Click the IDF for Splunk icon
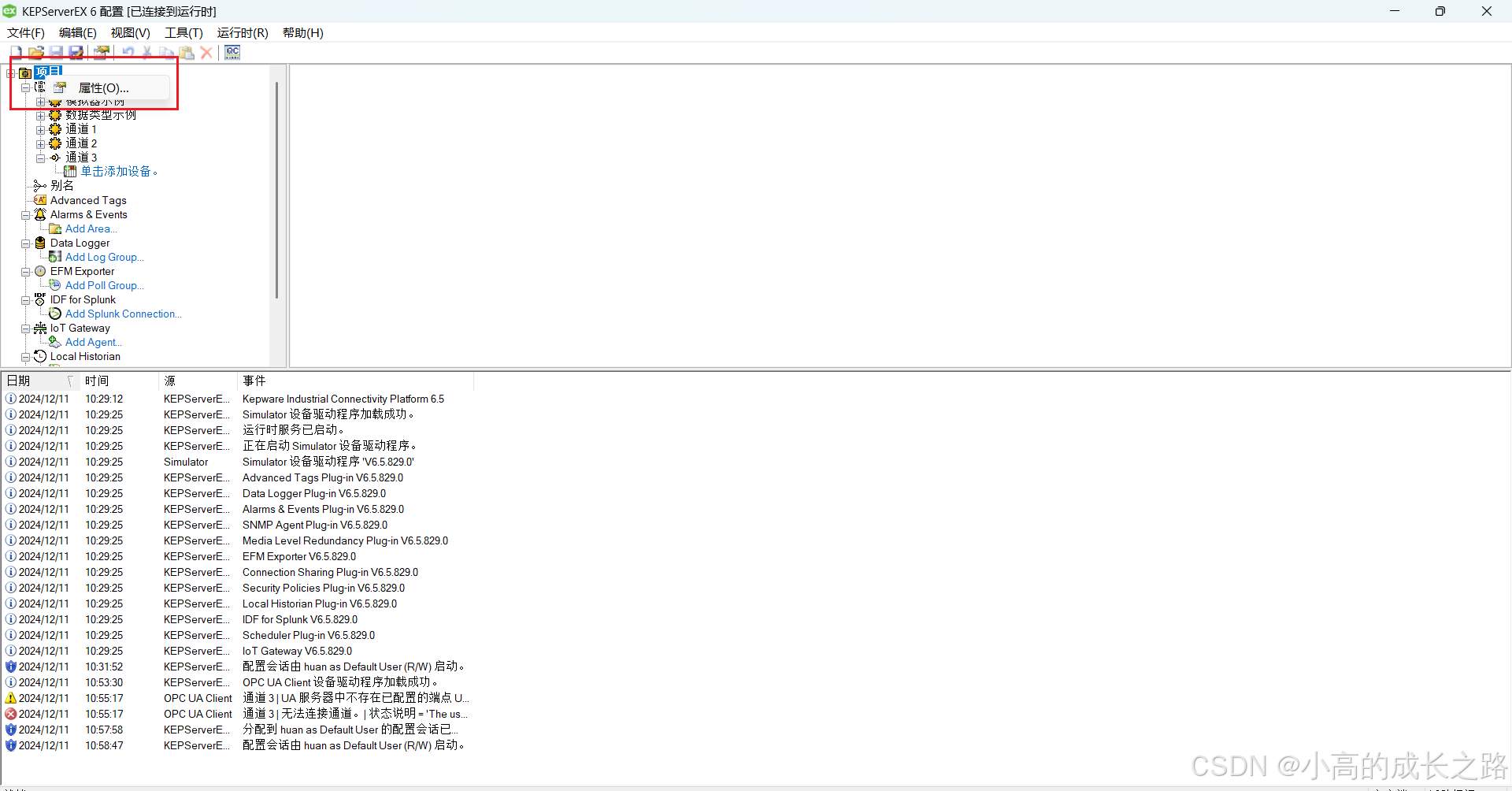Viewport: 1512px width, 791px height. [x=40, y=299]
